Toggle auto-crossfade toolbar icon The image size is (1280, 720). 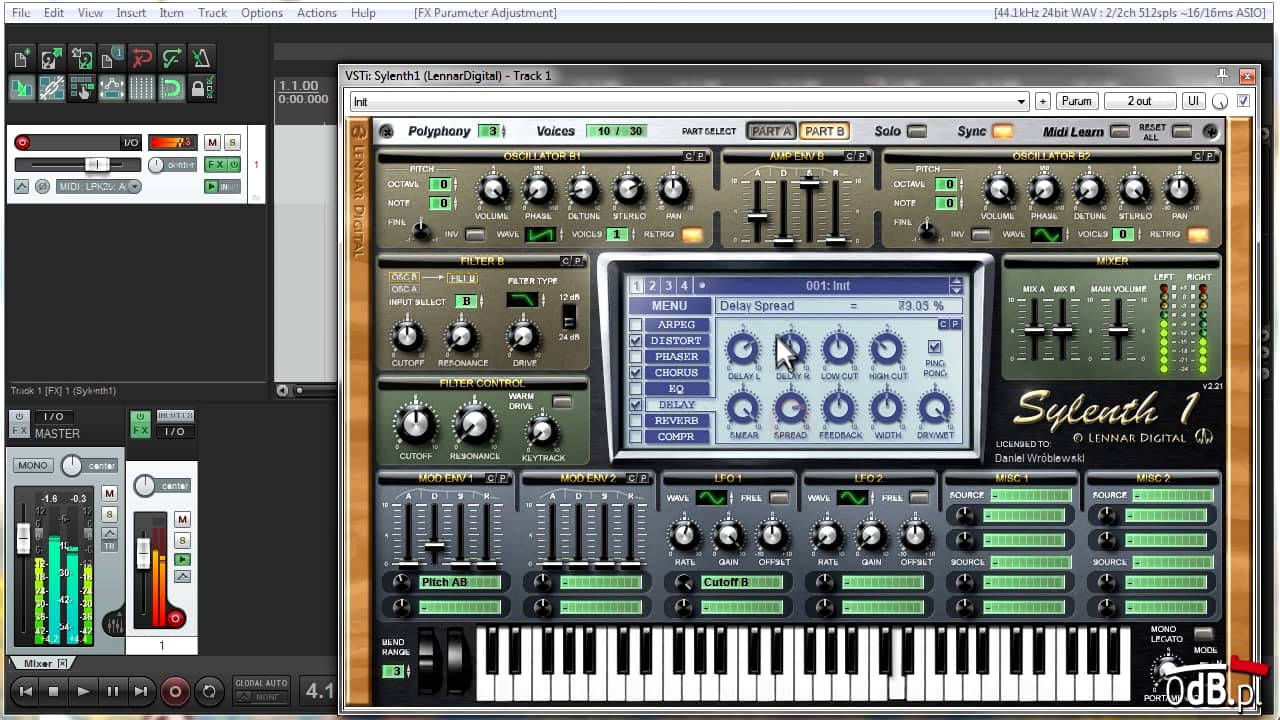click(21, 88)
